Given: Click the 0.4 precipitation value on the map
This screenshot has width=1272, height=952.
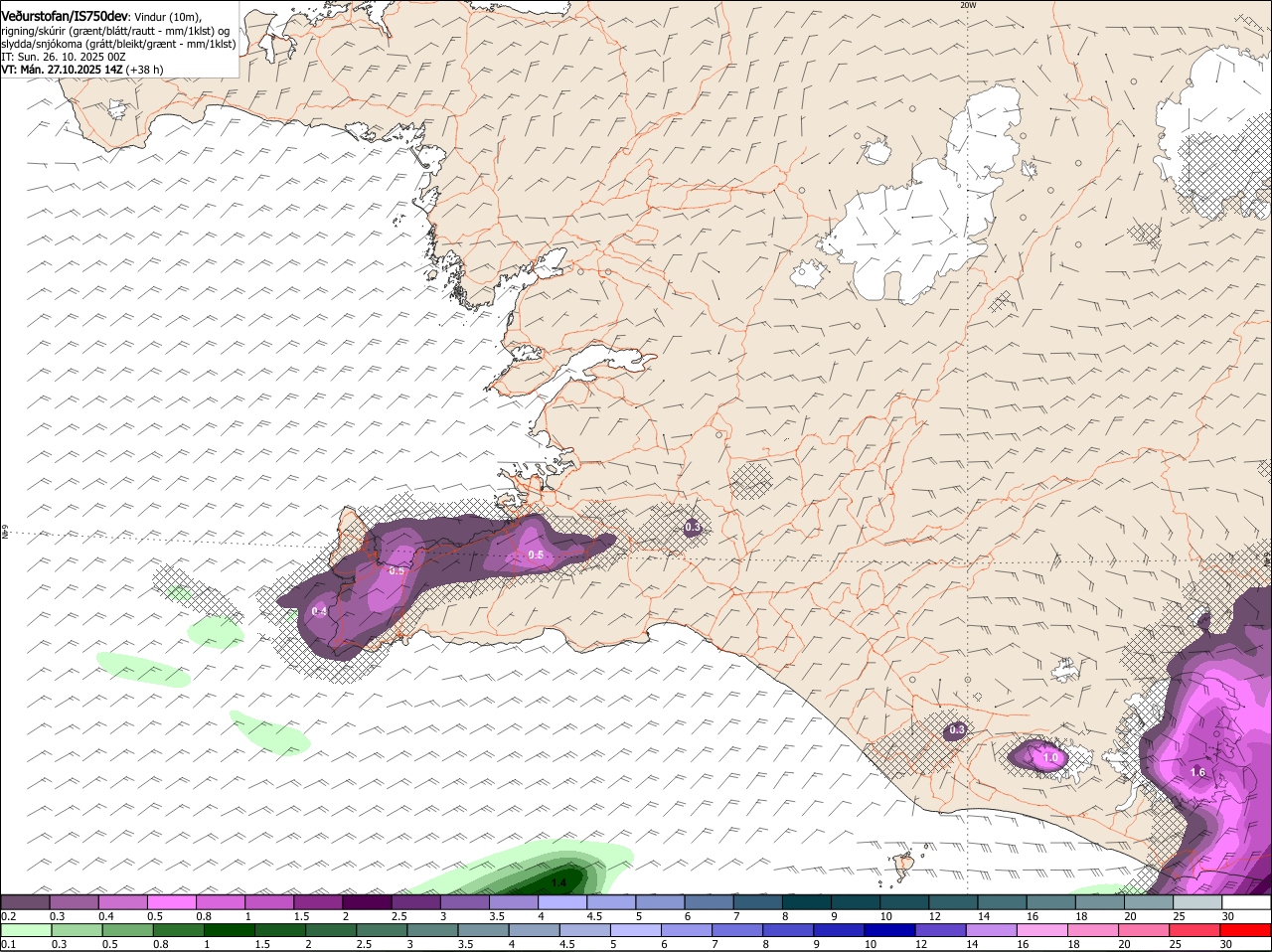Looking at the screenshot, I should (x=319, y=611).
